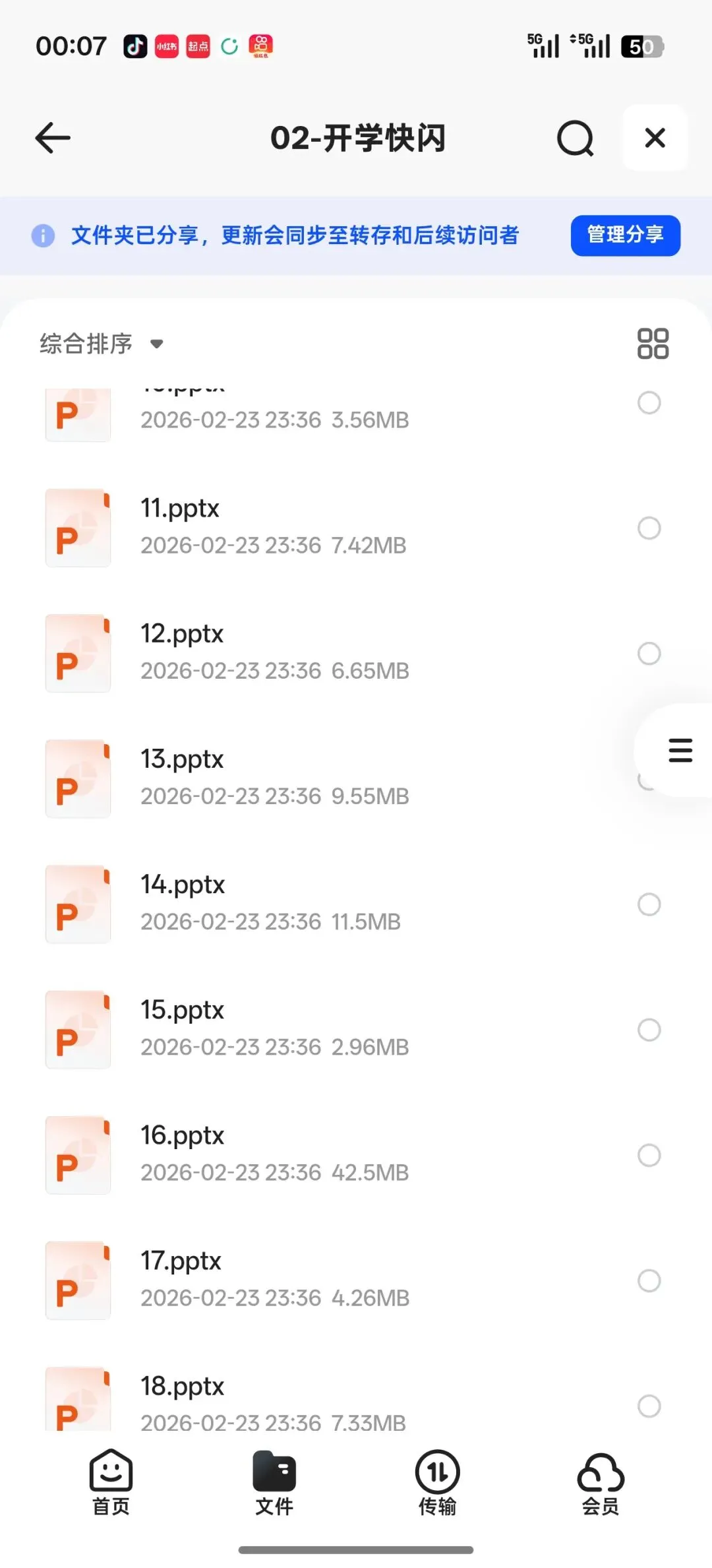The height and width of the screenshot is (1568, 712).
Task: Expand the 综合排序 sort dropdown
Action: click(x=102, y=344)
